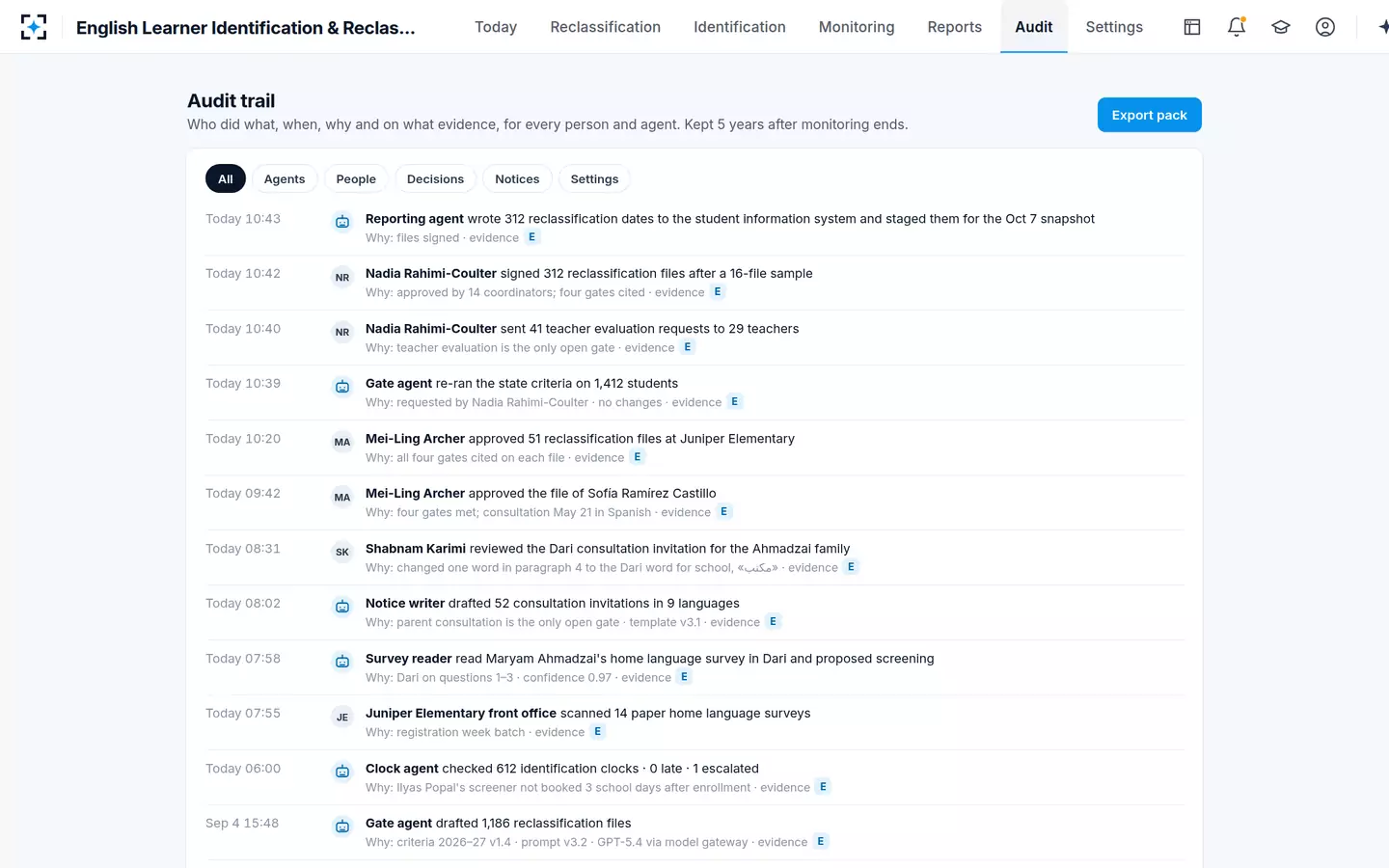Click the graduation cap icon
The height and width of the screenshot is (868, 1389).
coord(1281,27)
